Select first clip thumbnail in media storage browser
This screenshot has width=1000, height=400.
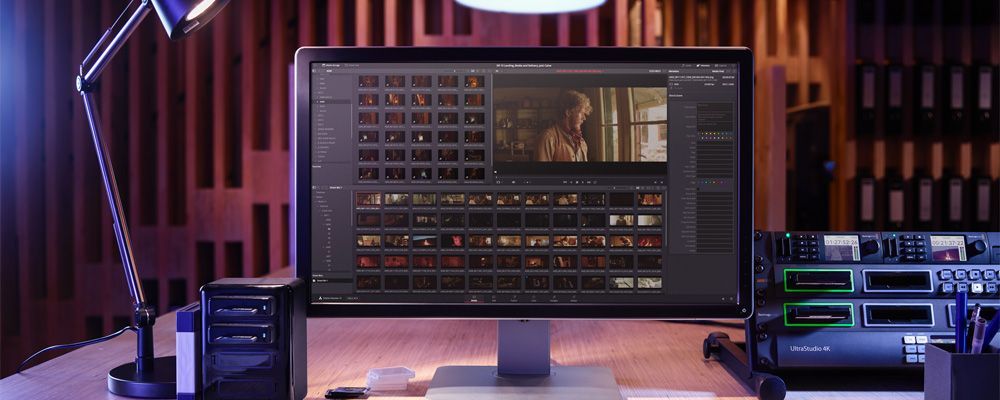[369, 81]
